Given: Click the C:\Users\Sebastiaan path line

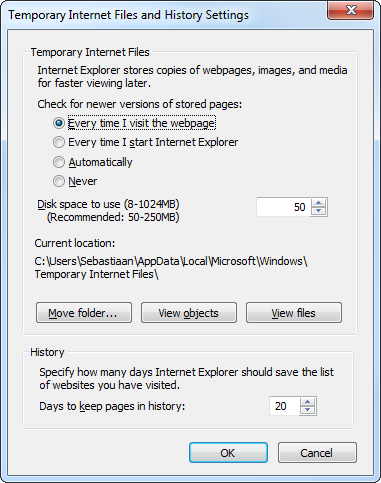Looking at the screenshot, I should click(171, 261).
